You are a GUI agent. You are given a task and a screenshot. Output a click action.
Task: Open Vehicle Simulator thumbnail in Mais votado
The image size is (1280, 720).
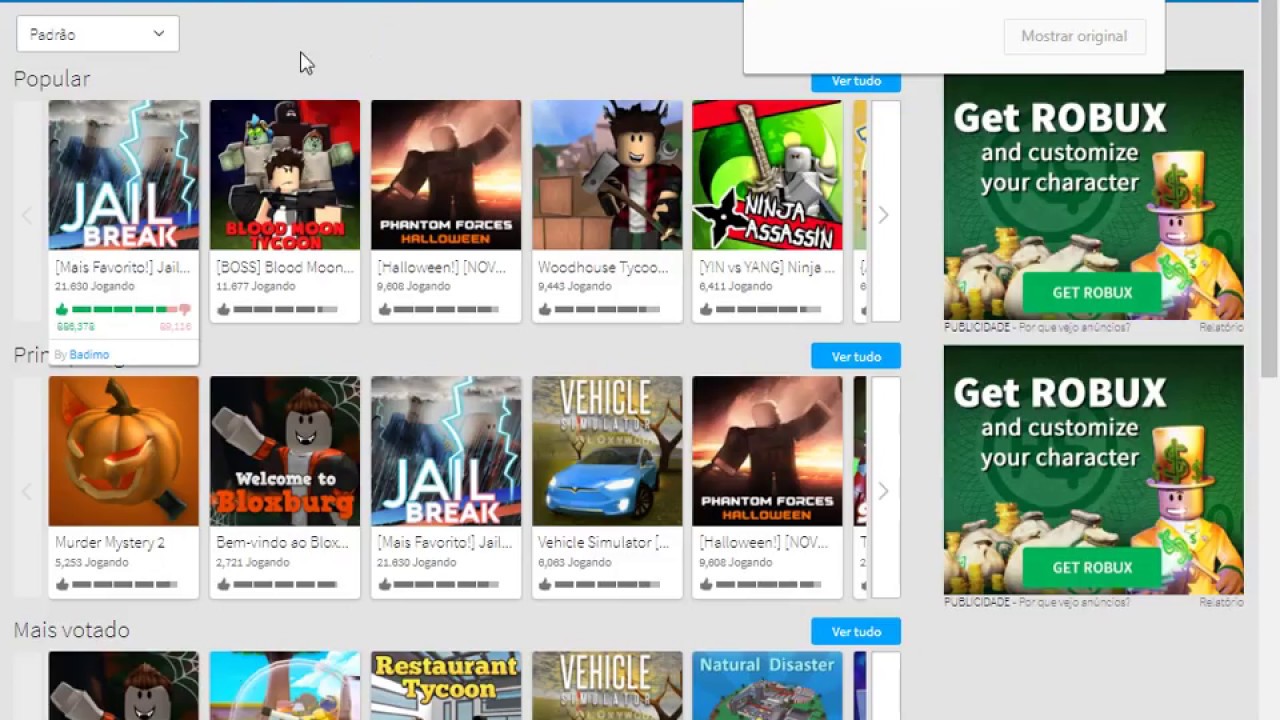coord(607,686)
